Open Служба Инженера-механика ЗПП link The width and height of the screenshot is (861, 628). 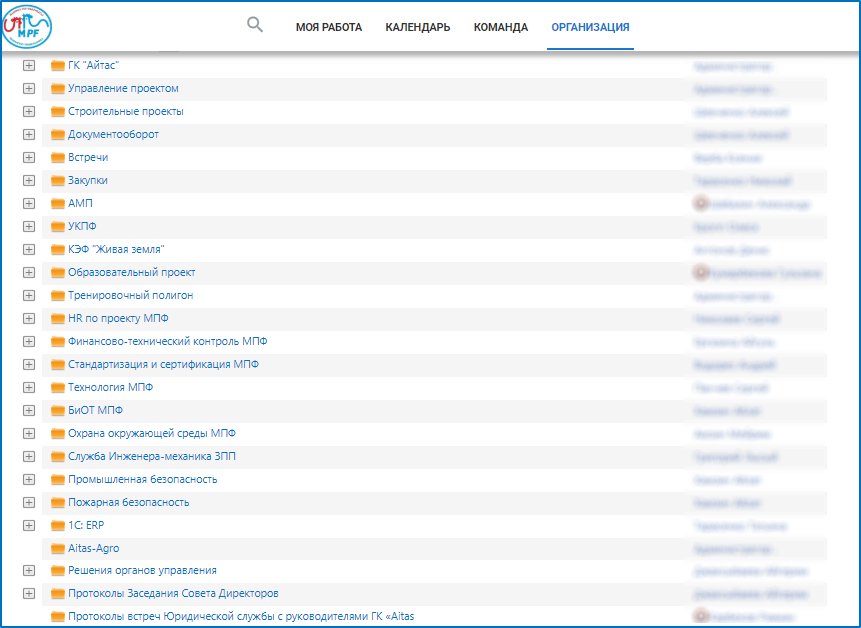pyautogui.click(x=152, y=457)
